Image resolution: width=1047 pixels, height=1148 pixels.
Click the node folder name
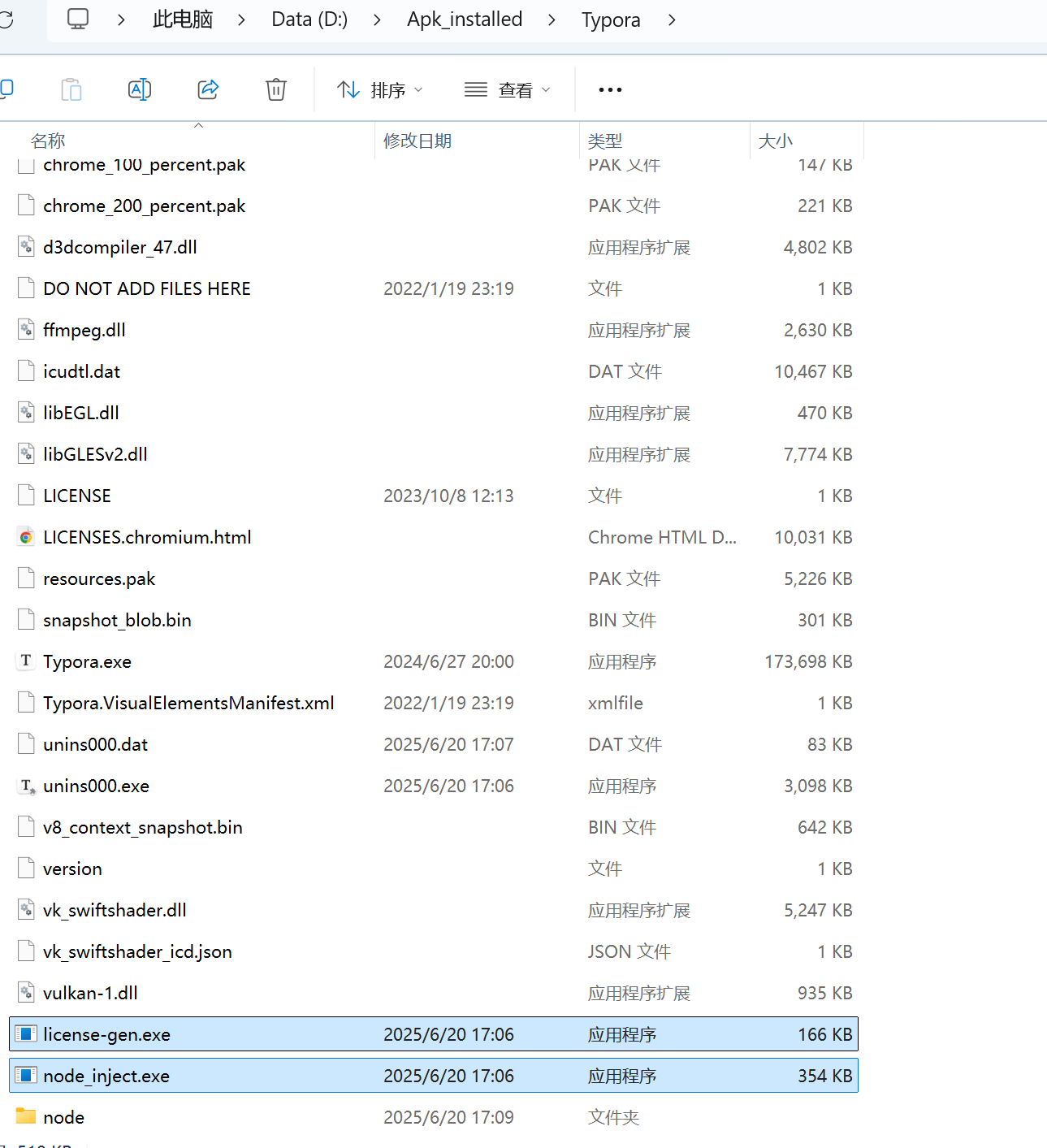[x=64, y=1117]
